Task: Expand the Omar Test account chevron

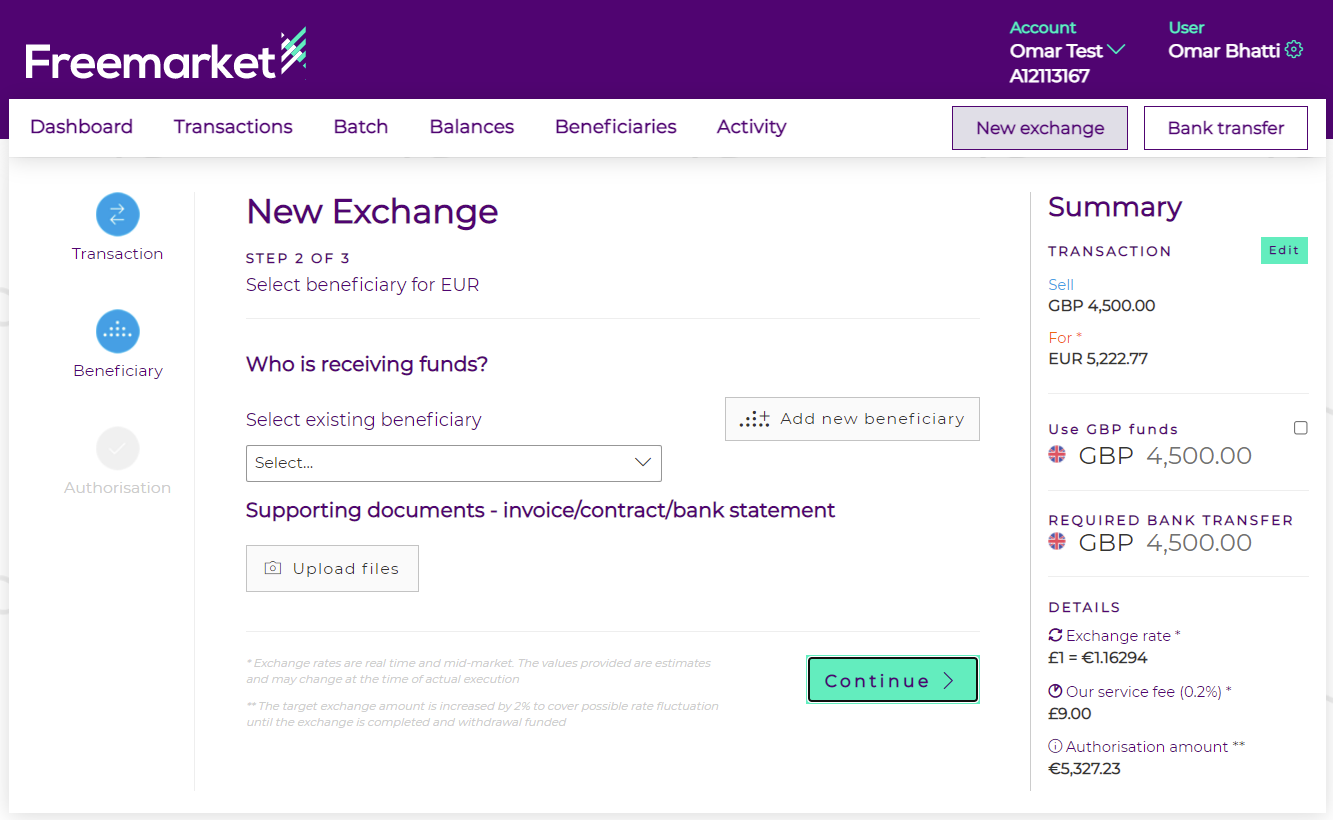Action: tap(1116, 49)
